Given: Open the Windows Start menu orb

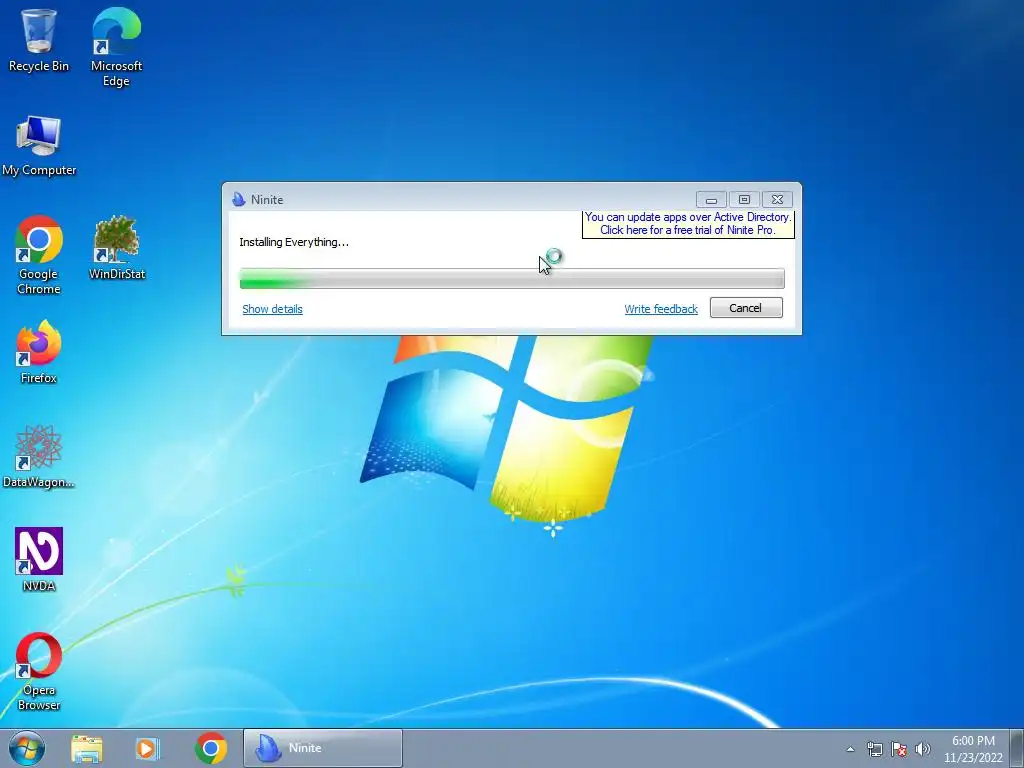Looking at the screenshot, I should [27, 748].
